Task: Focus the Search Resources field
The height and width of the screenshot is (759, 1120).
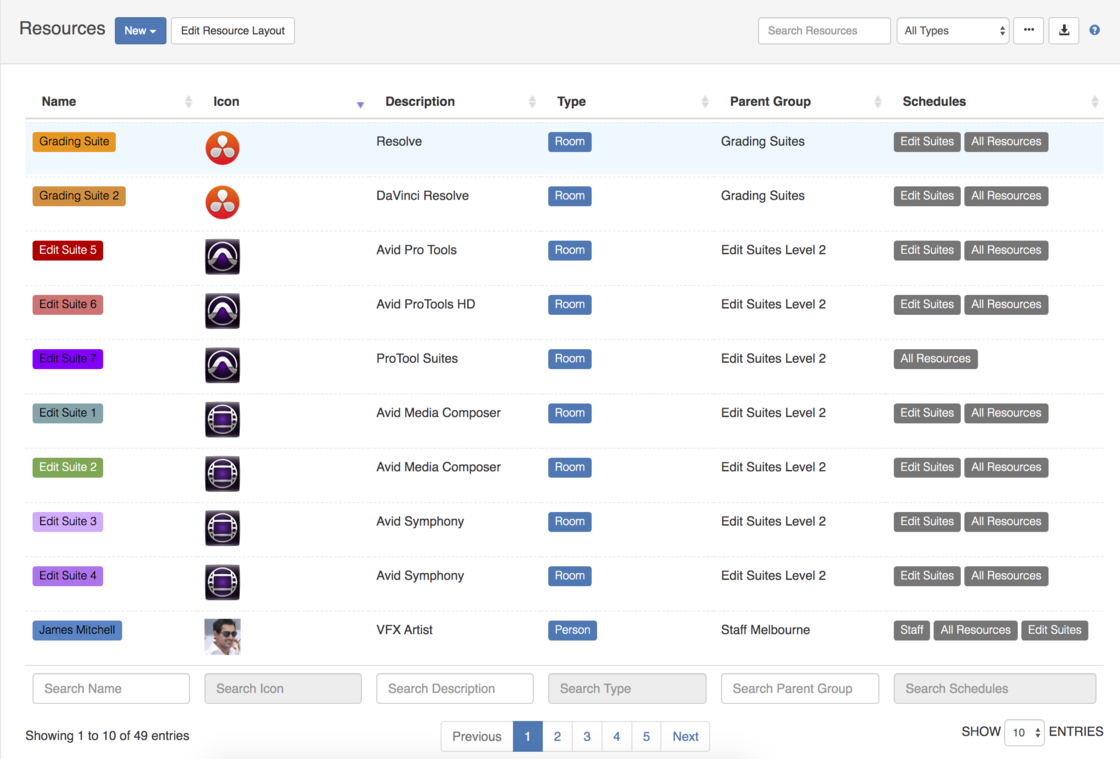Action: [x=824, y=31]
